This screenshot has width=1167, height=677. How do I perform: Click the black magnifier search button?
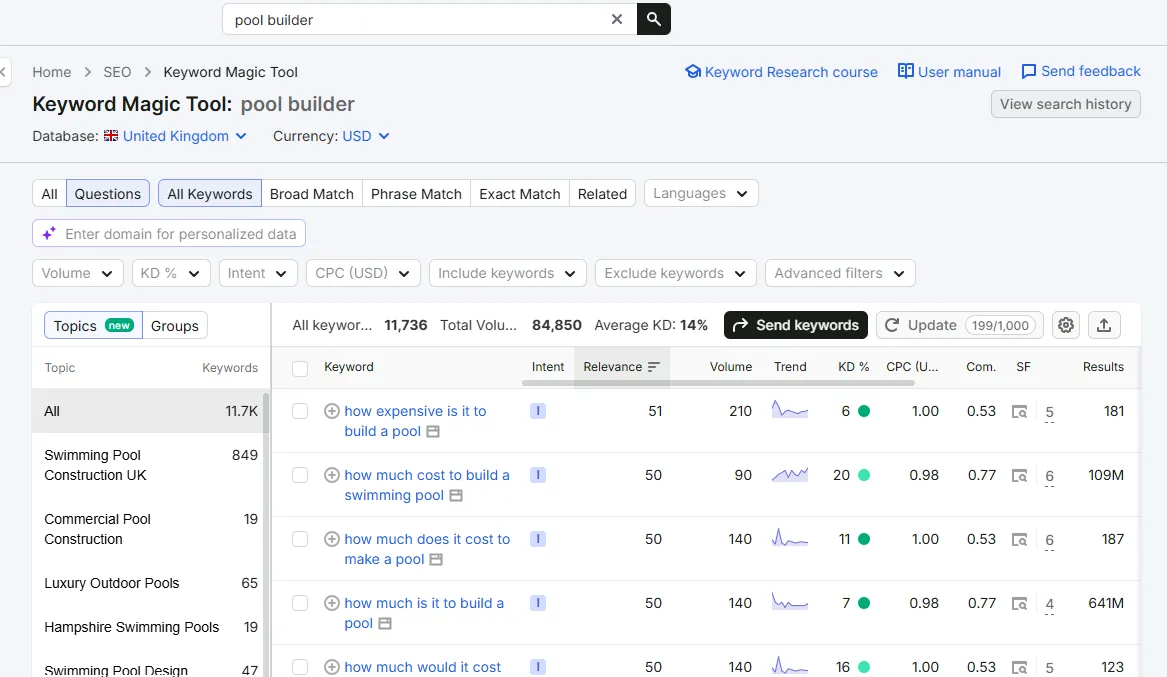tap(653, 19)
